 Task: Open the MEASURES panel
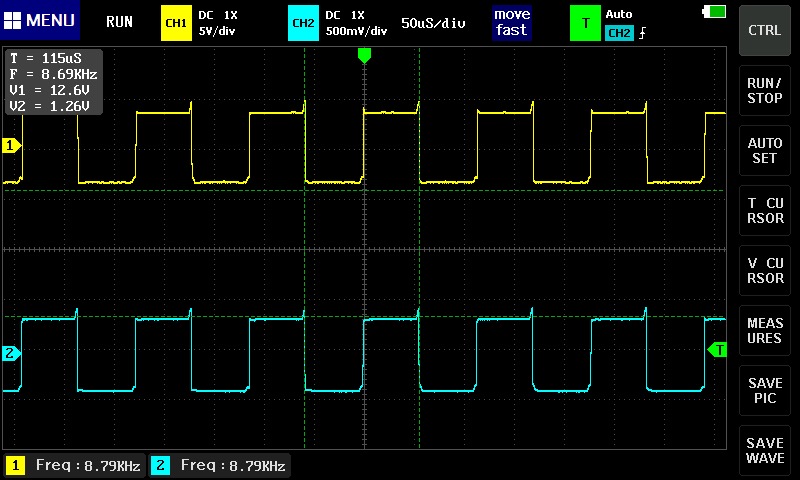point(765,331)
